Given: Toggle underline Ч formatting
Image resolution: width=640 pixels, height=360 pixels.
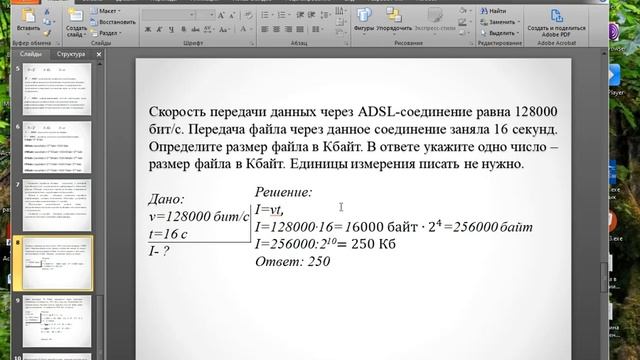Looking at the screenshot, I should pos(171,29).
